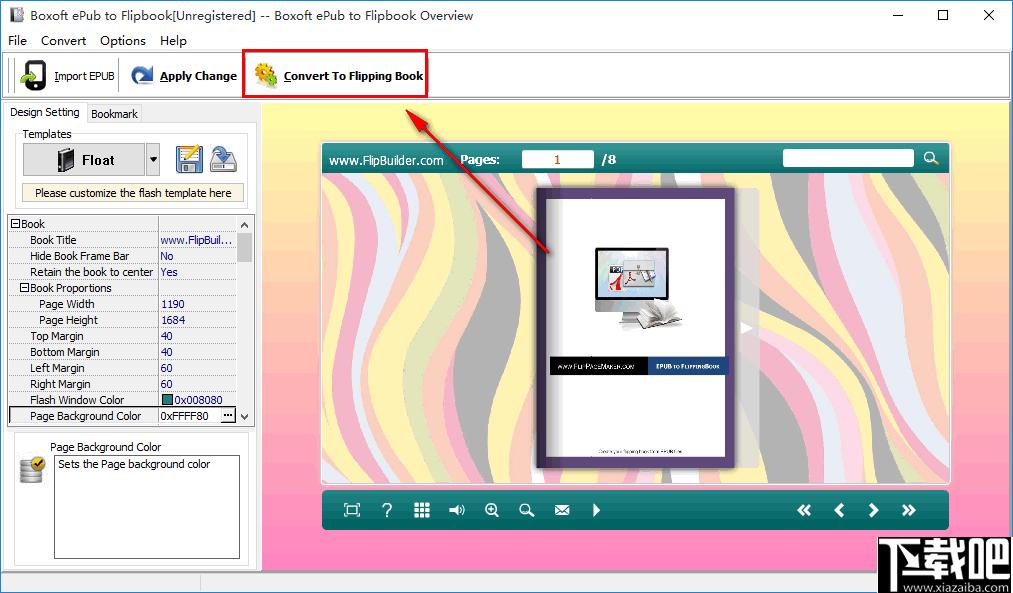Image resolution: width=1013 pixels, height=593 pixels.
Task: Click the search magnifier beside top search box
Action: pos(930,158)
